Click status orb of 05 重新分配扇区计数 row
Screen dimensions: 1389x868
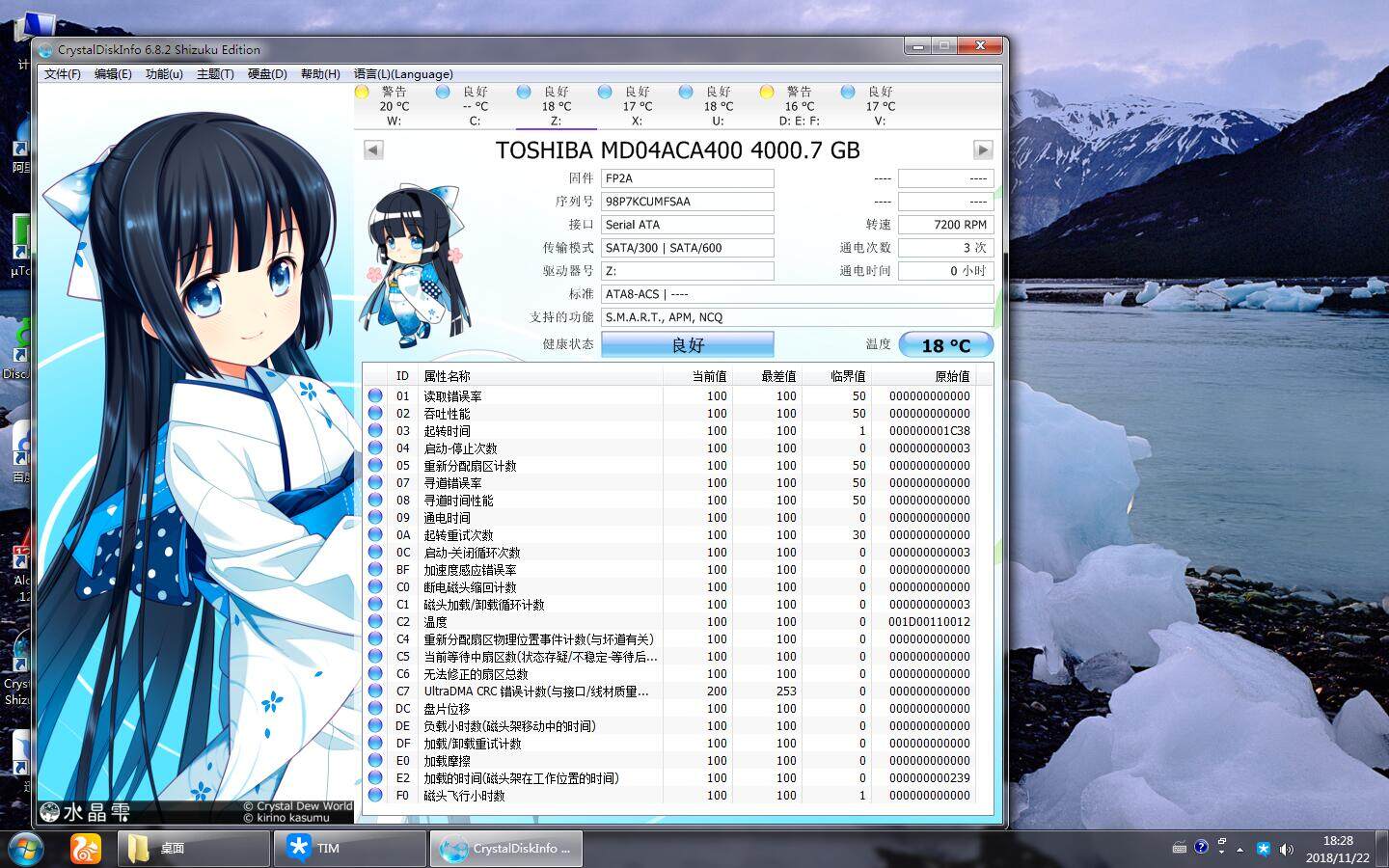click(x=375, y=466)
